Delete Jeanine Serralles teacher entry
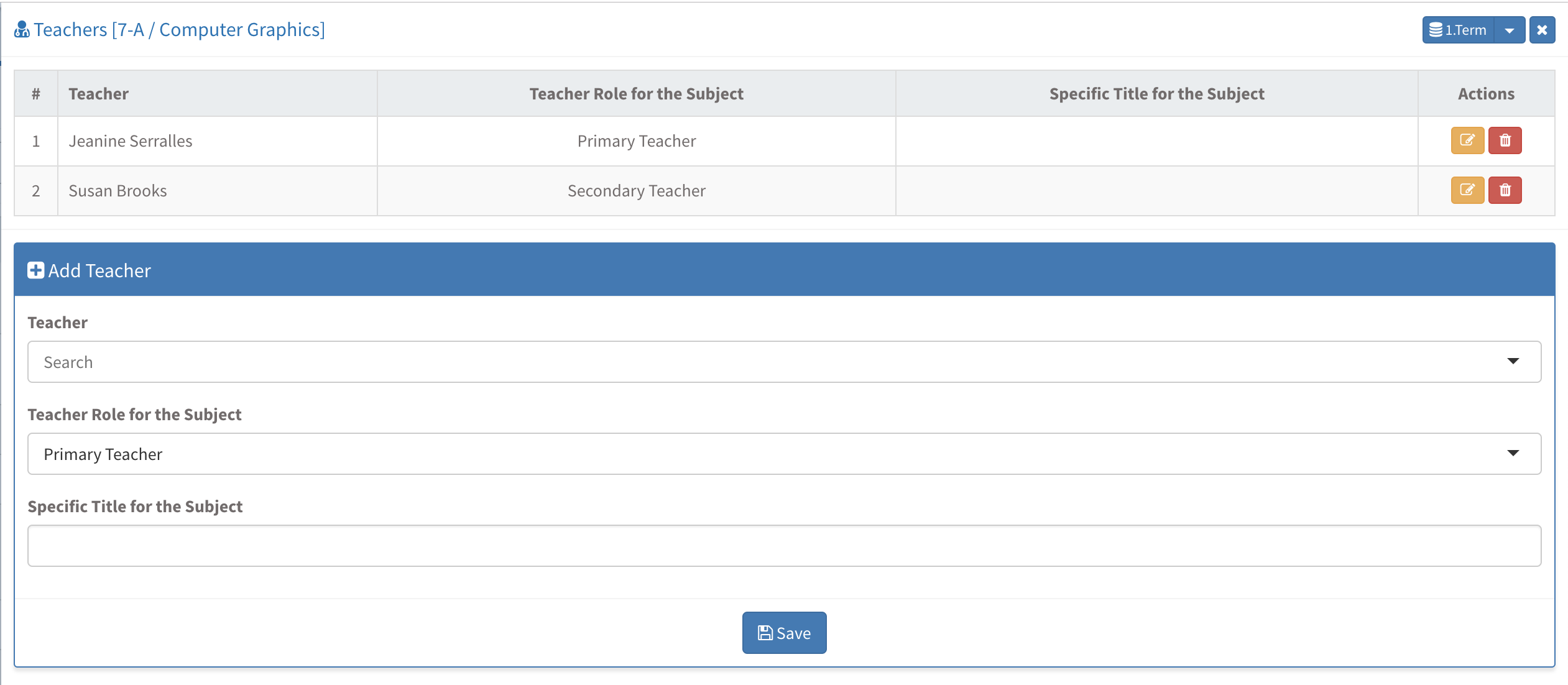This screenshot has height=685, width=1568. 1505,140
